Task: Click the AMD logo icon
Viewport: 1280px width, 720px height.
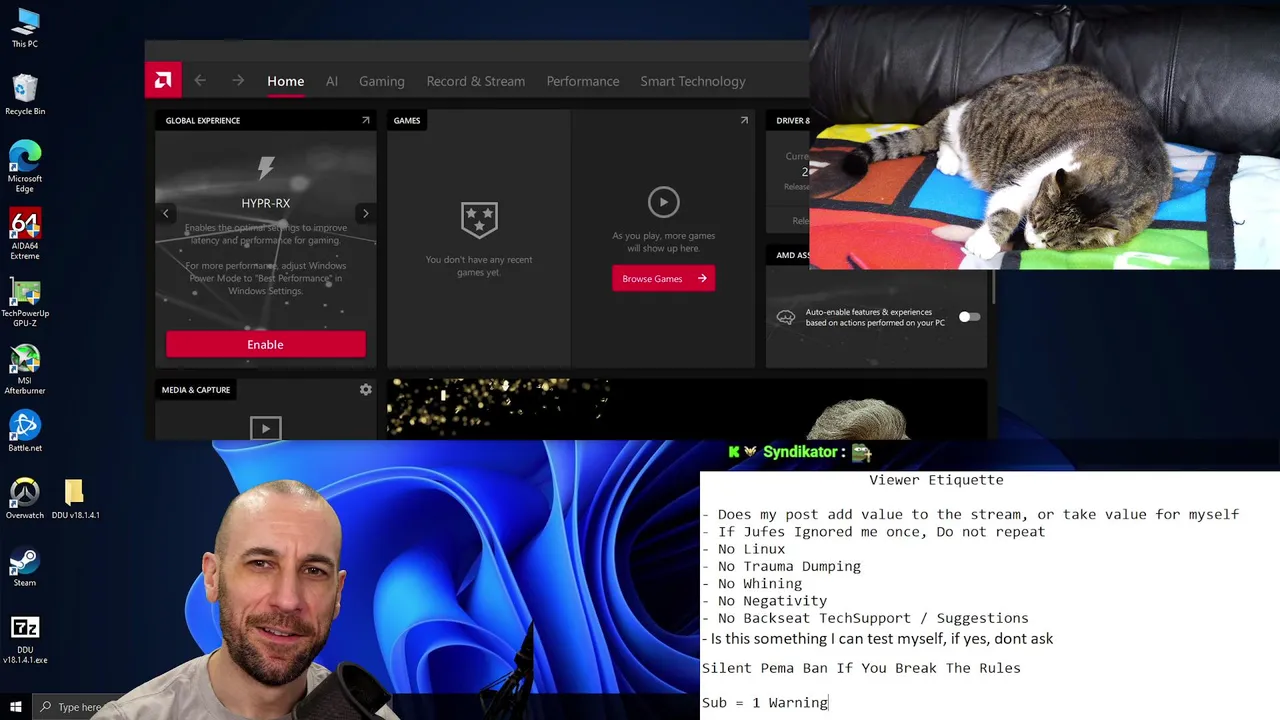Action: pos(163,80)
